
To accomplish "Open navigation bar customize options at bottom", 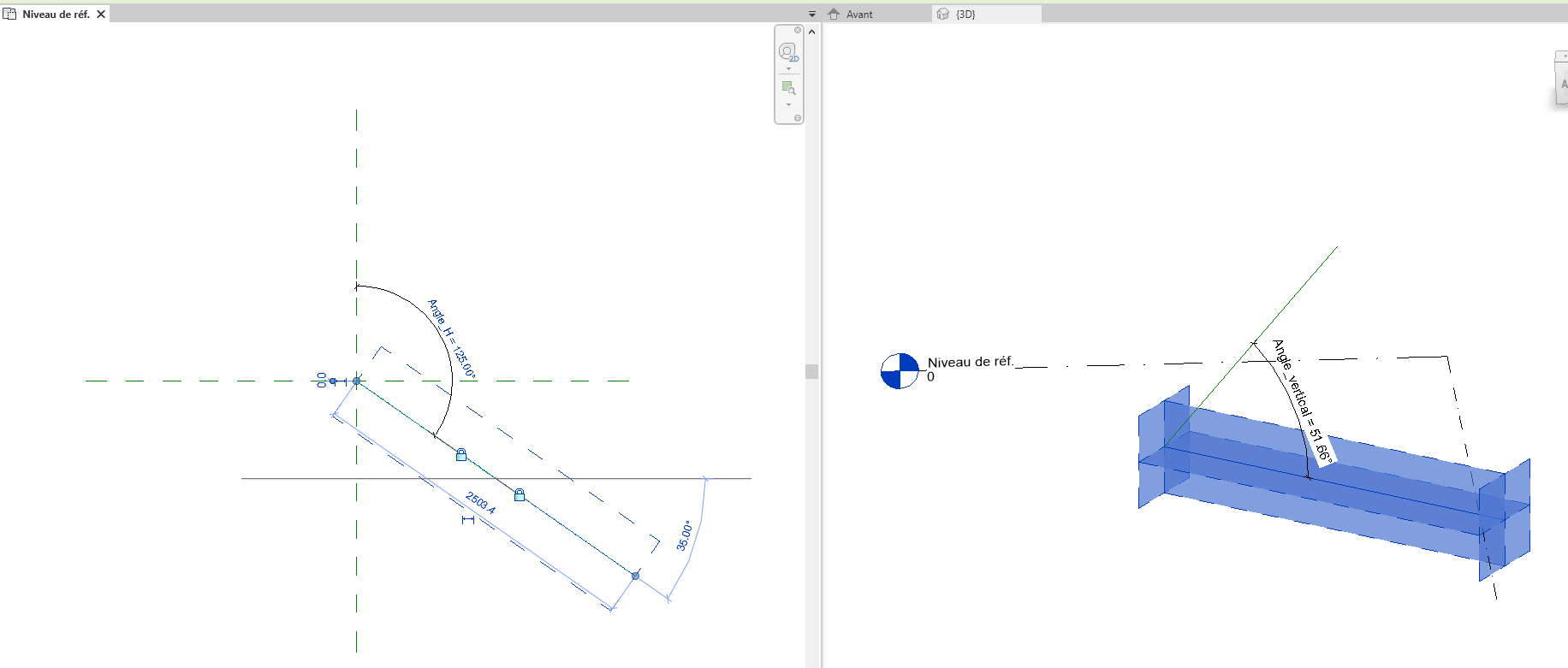I will (x=798, y=118).
